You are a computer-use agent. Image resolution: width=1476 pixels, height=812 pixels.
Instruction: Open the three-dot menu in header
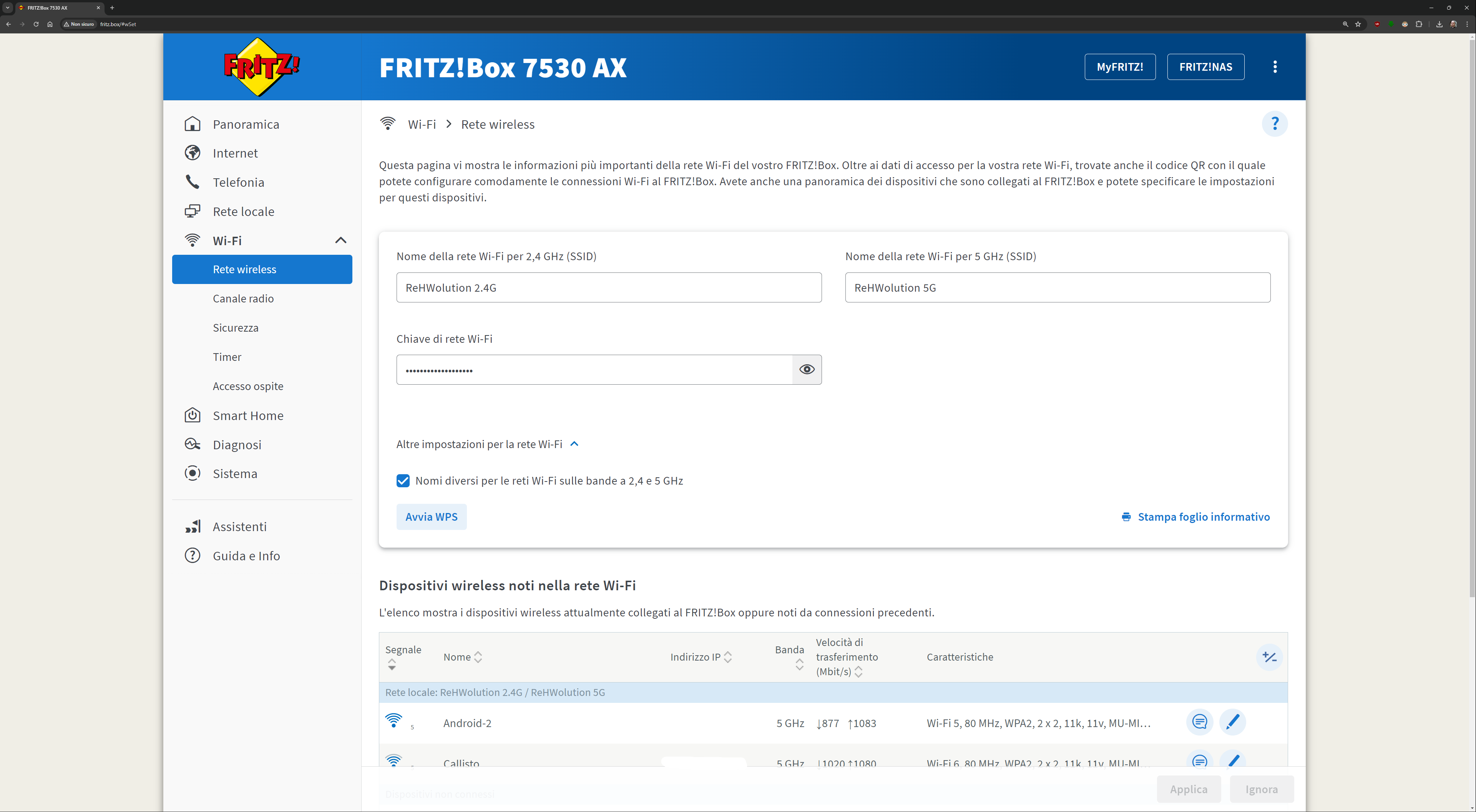coord(1274,67)
